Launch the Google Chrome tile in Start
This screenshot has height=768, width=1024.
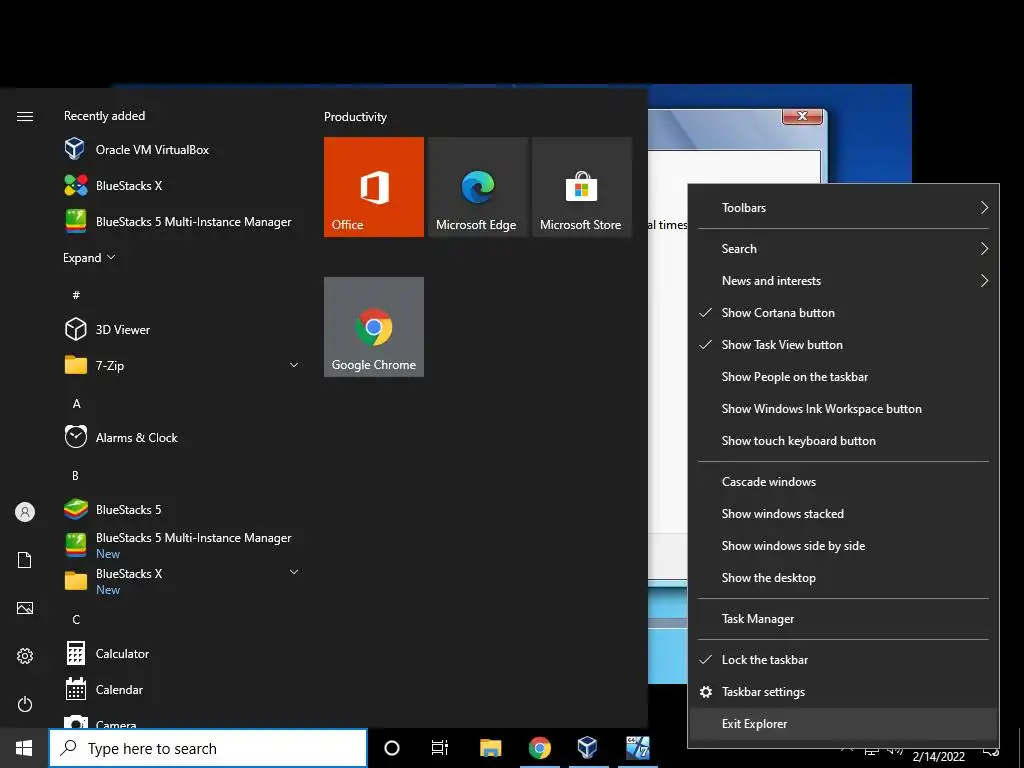click(374, 327)
